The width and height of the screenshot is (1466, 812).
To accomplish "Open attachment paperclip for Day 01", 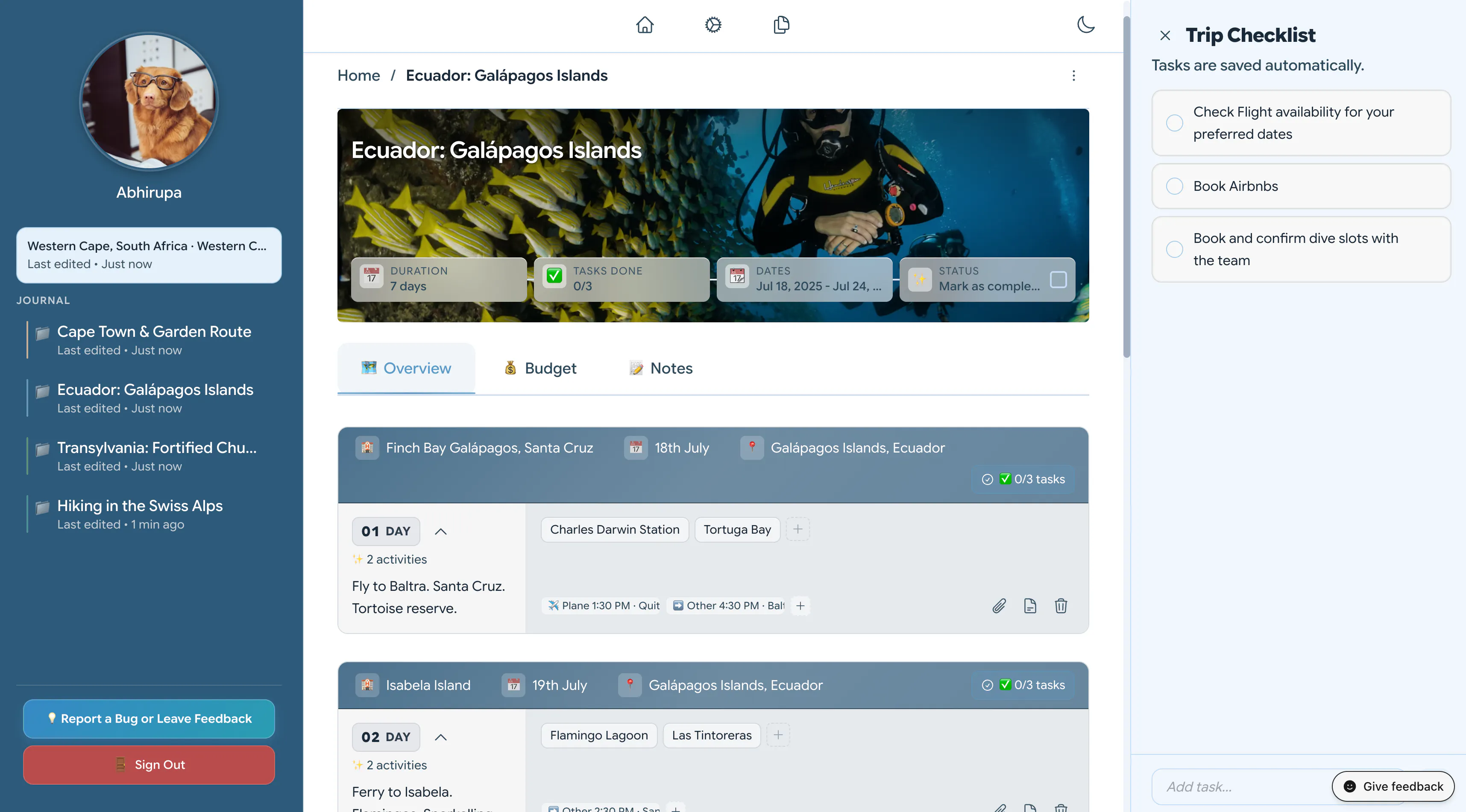I will 999,606.
